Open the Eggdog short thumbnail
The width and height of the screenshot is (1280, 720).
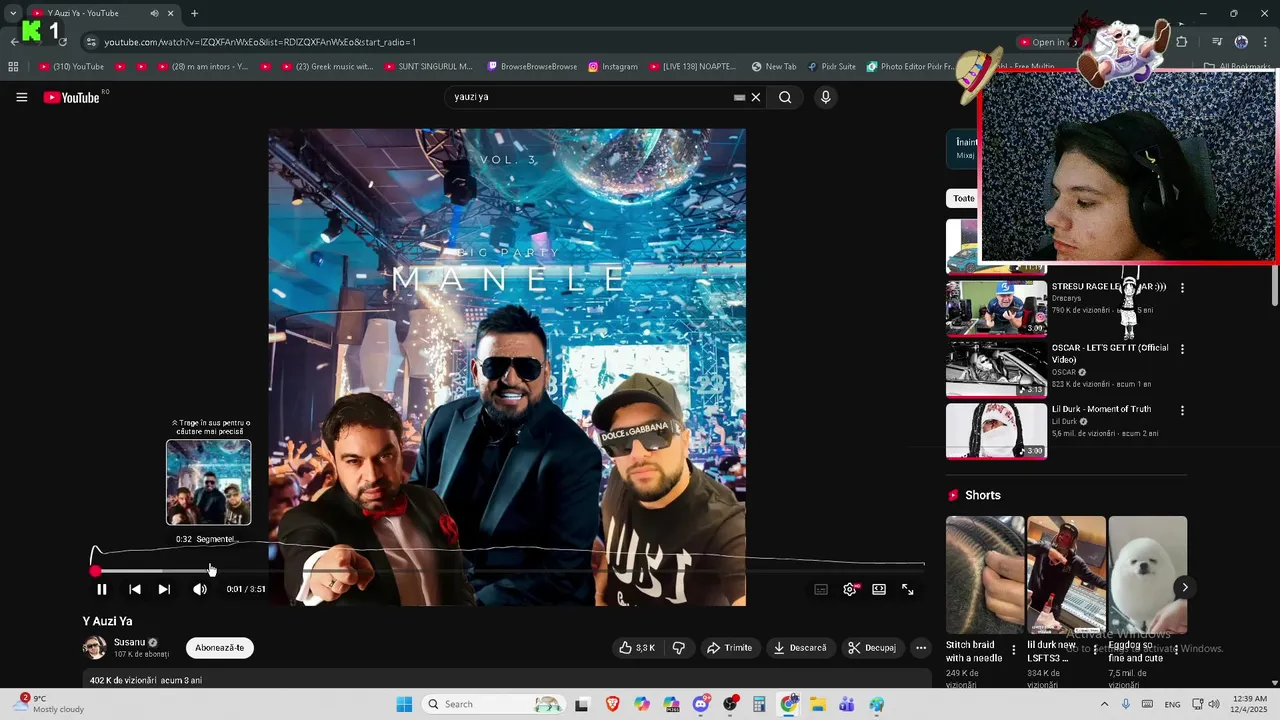click(x=1148, y=575)
